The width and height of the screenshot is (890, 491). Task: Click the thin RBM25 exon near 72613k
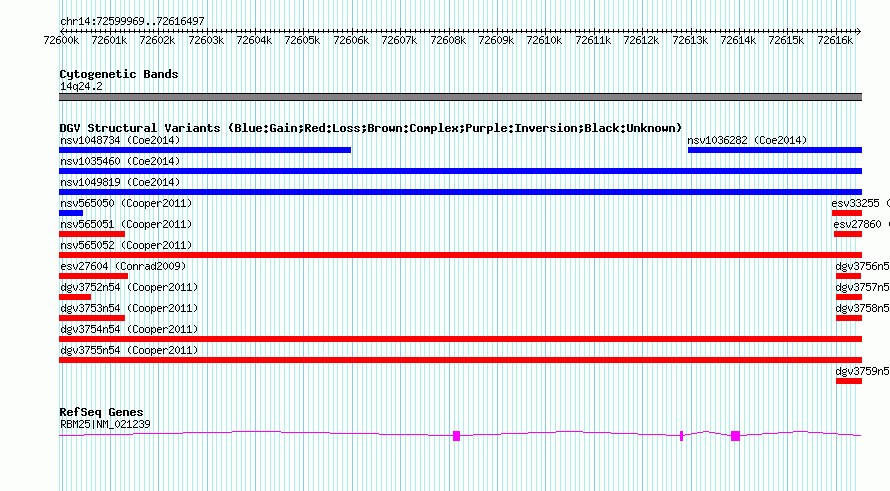[x=681, y=436]
